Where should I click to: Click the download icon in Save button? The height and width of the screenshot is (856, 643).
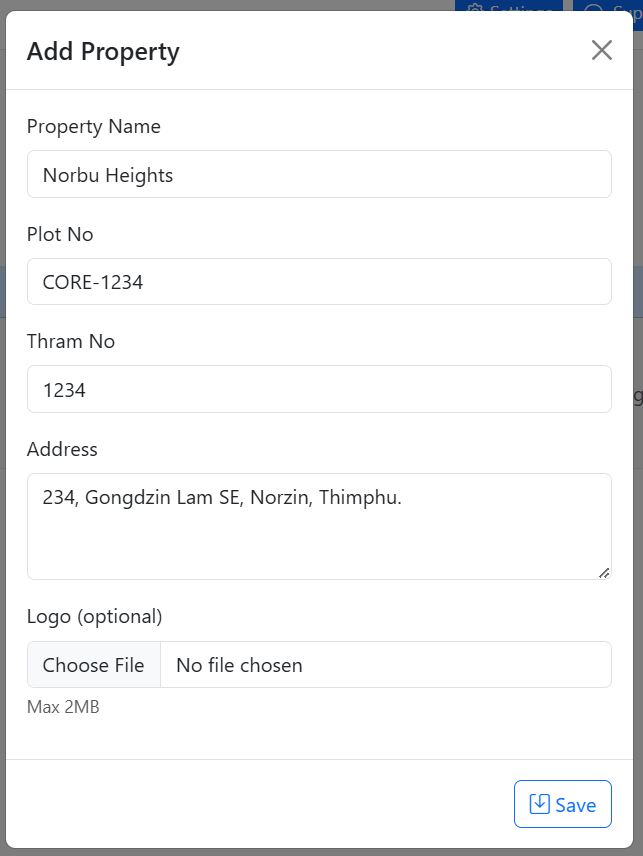(539, 804)
